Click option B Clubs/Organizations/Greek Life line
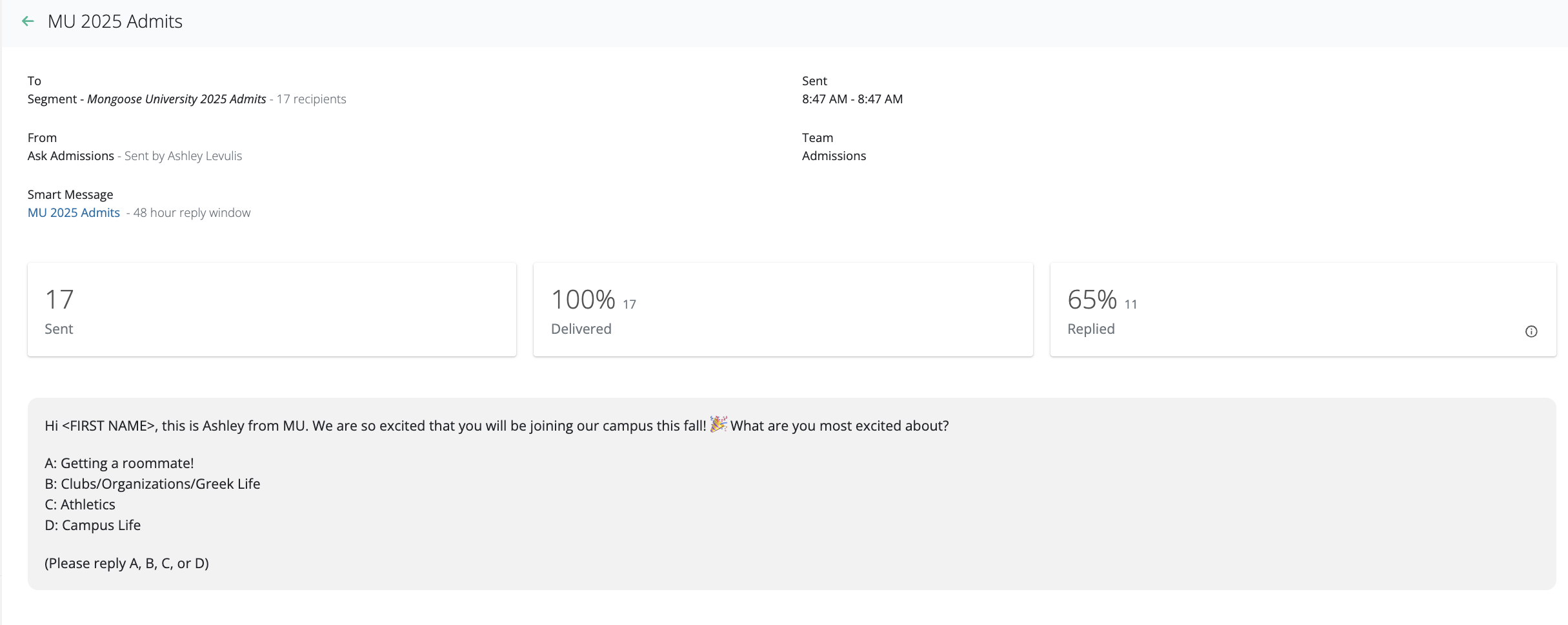Image resolution: width=1568 pixels, height=625 pixels. [x=152, y=484]
